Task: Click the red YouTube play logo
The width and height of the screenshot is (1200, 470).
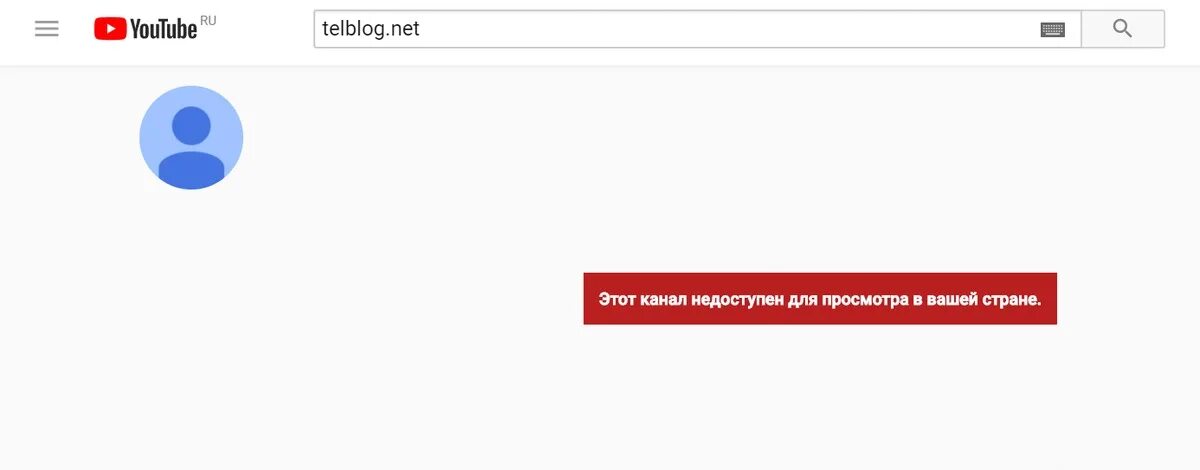Action: point(109,29)
